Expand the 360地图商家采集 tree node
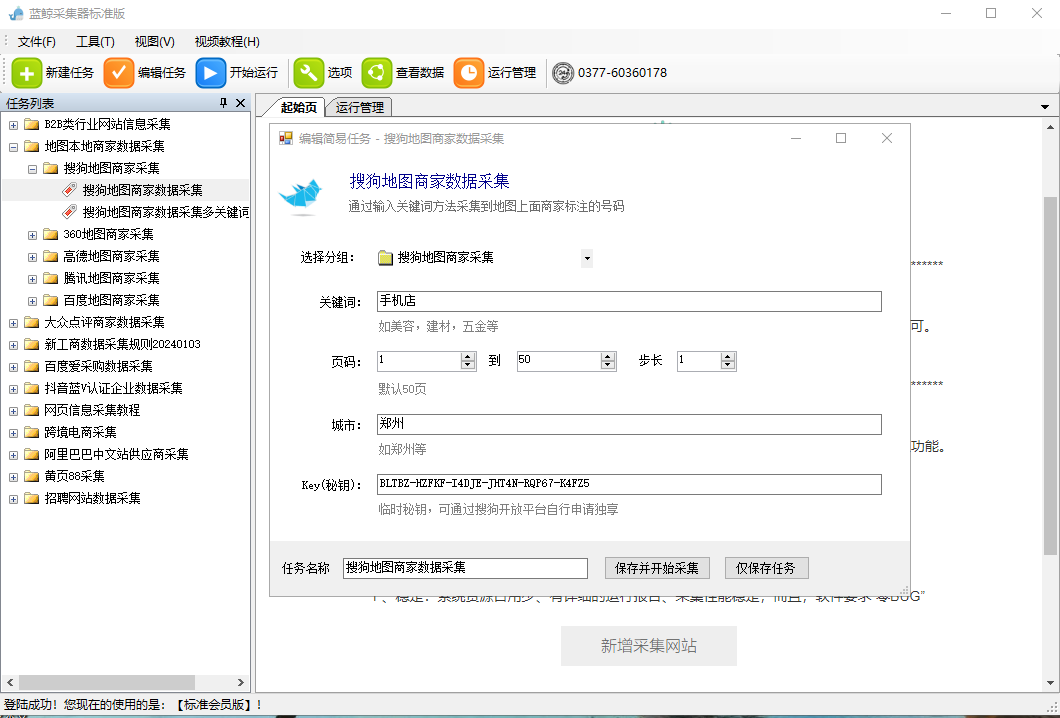The height and width of the screenshot is (718, 1060). click(32, 235)
